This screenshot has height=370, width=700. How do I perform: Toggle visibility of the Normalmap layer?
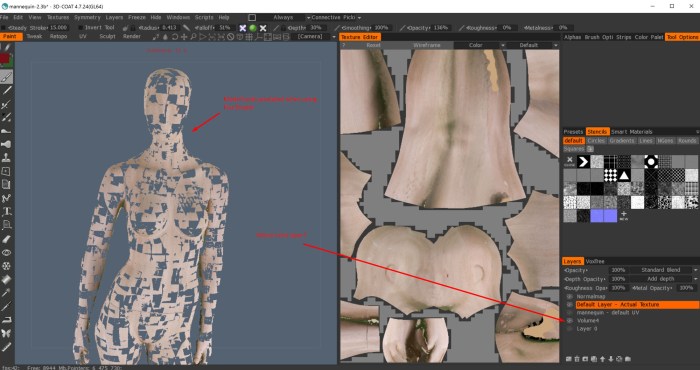tap(570, 296)
